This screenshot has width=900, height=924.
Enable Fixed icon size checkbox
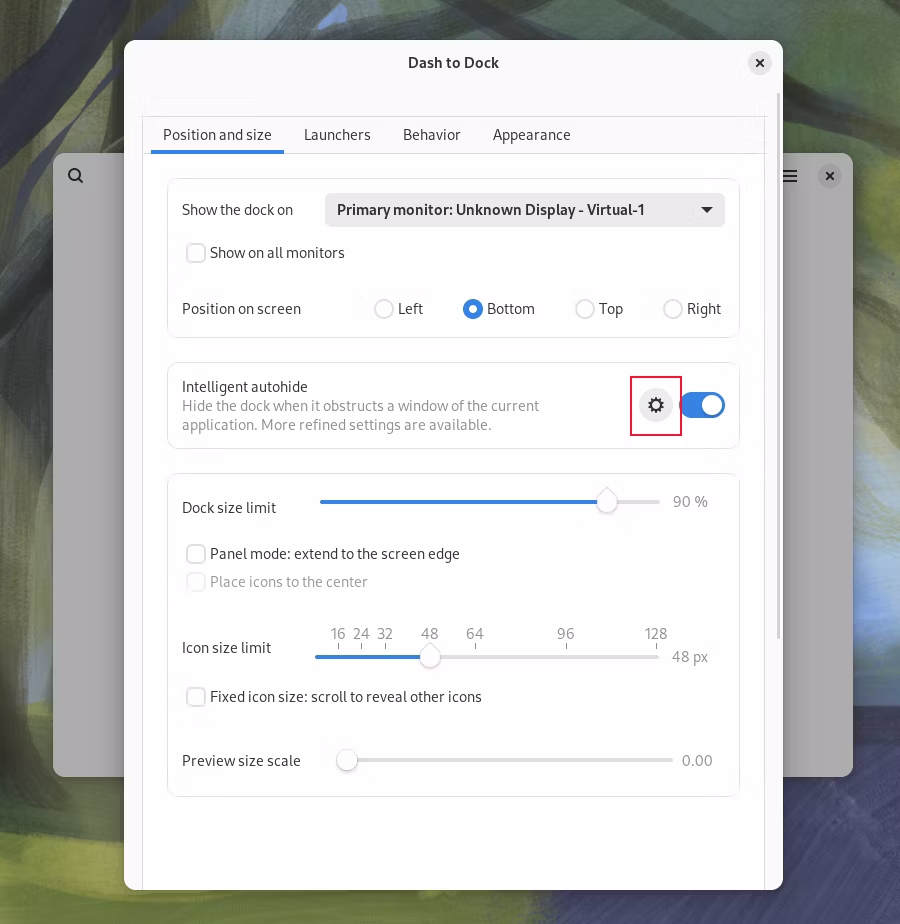click(197, 697)
